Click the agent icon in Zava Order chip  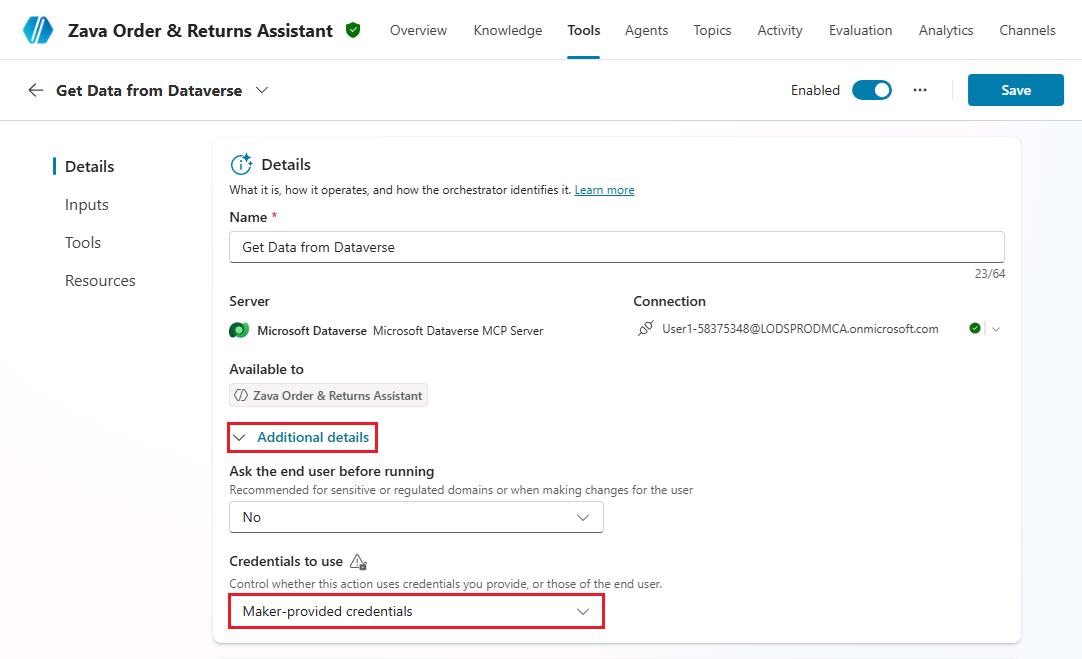click(x=241, y=395)
